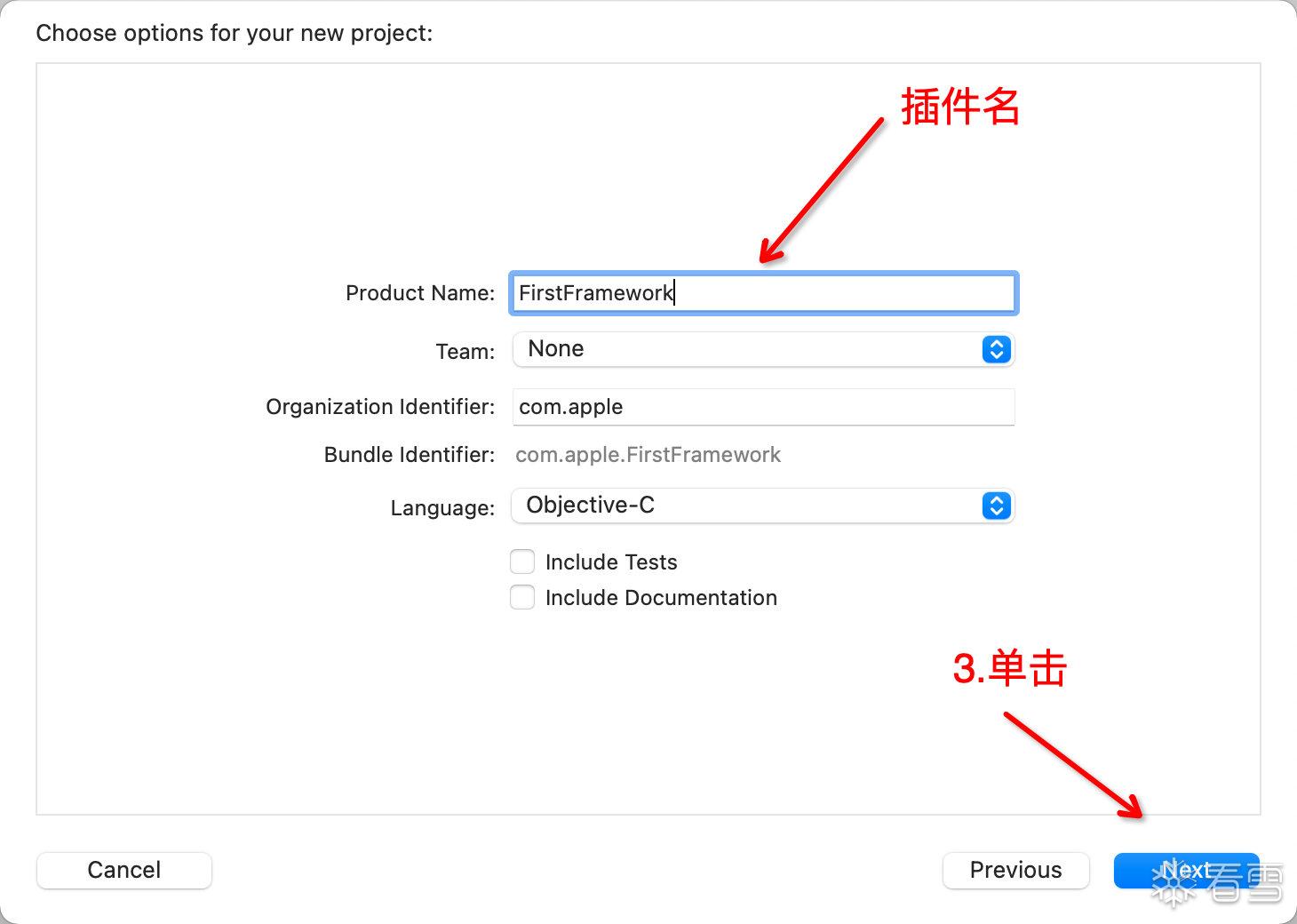Click the Include Documentation label text
This screenshot has height=924, width=1297.
click(661, 598)
